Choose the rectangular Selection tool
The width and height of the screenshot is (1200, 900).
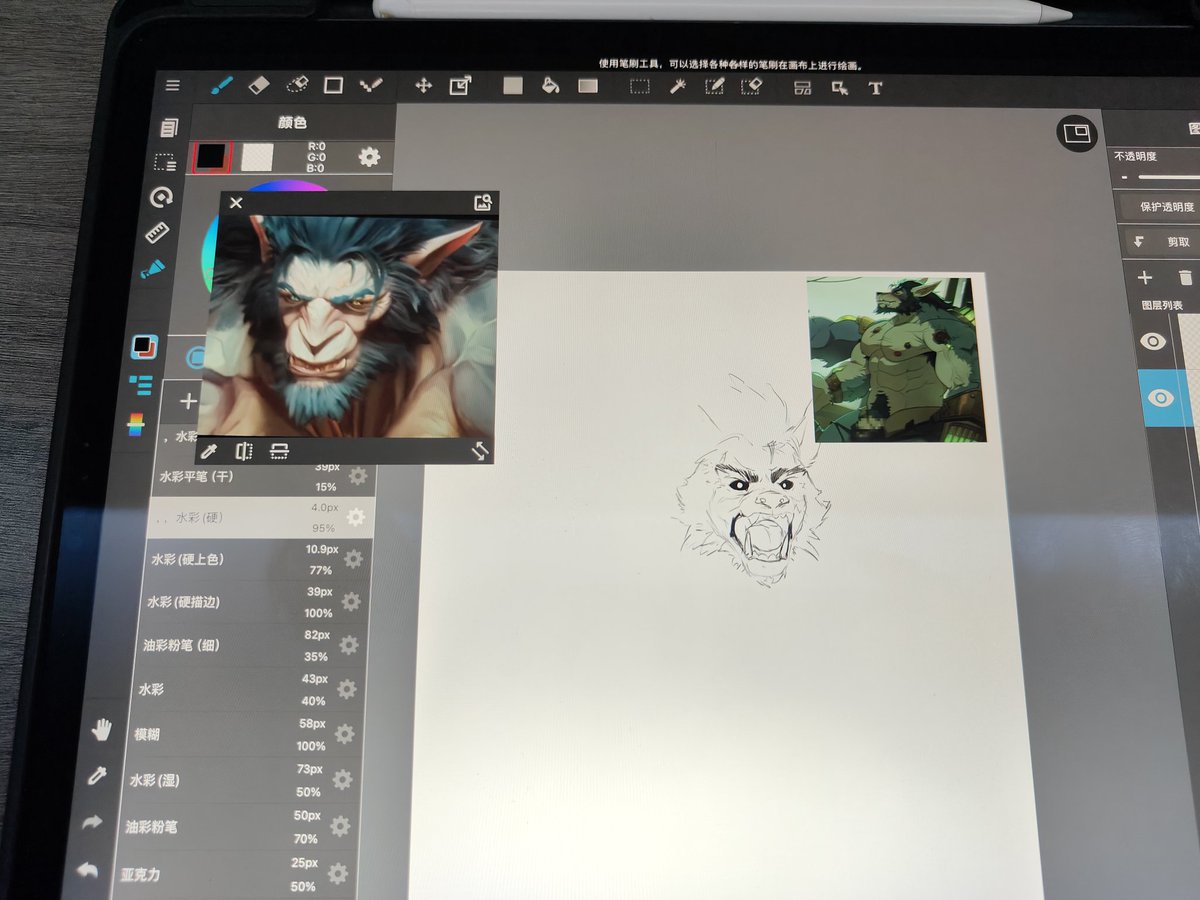639,87
